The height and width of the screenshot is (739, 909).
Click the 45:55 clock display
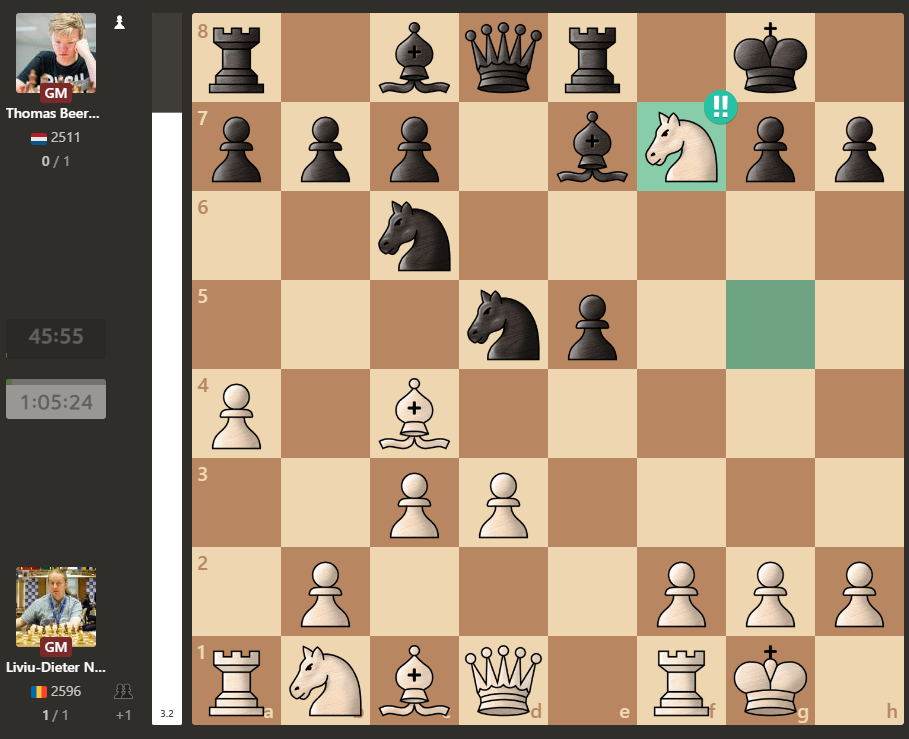click(56, 337)
